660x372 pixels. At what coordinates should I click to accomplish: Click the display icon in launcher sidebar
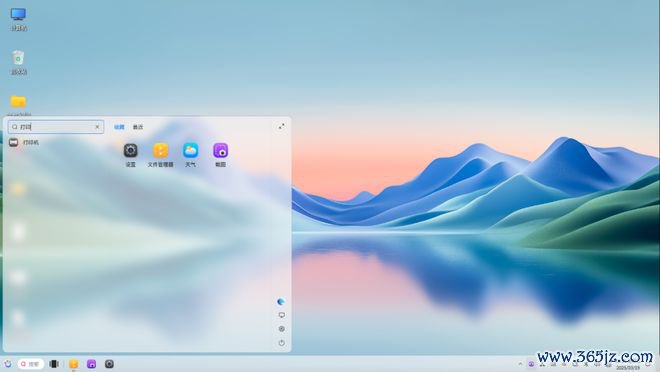(282, 315)
